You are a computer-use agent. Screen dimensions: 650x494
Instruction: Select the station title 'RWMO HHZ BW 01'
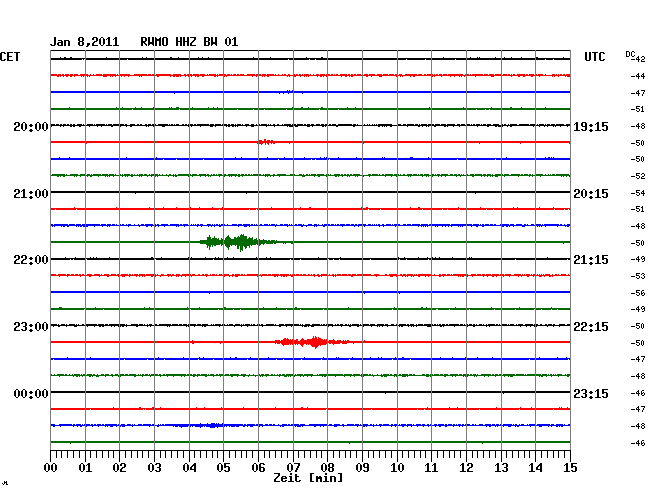tap(189, 42)
